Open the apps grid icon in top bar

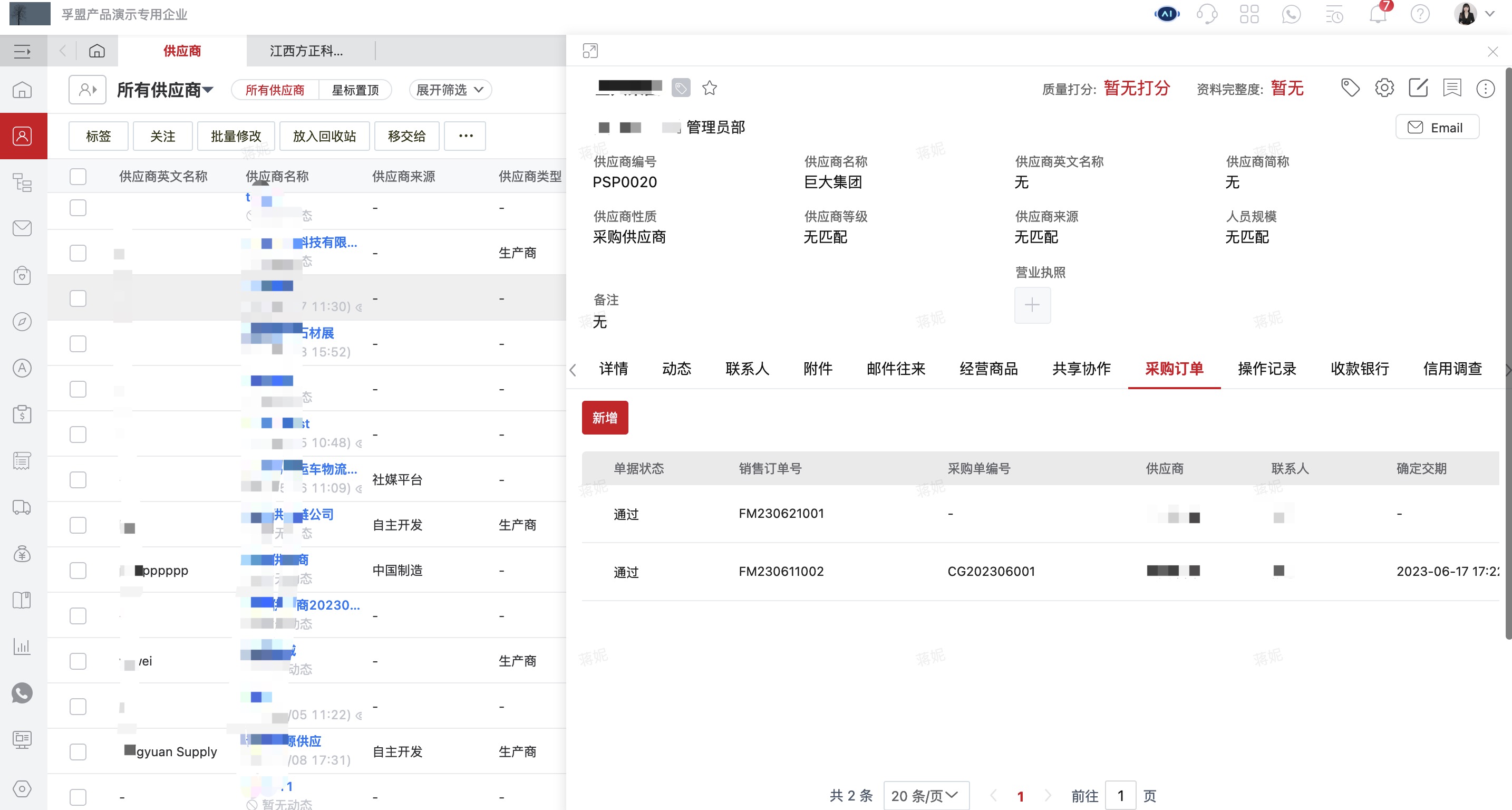[1249, 14]
